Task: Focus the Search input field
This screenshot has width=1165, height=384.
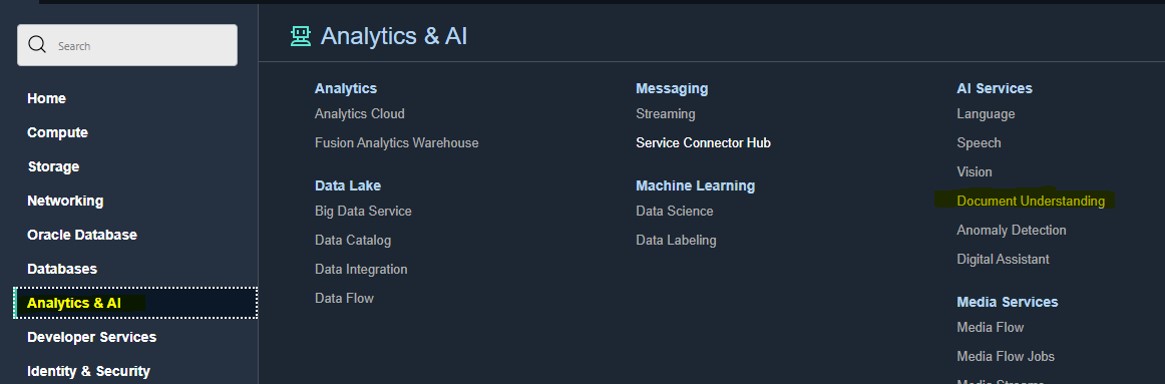Action: 127,45
